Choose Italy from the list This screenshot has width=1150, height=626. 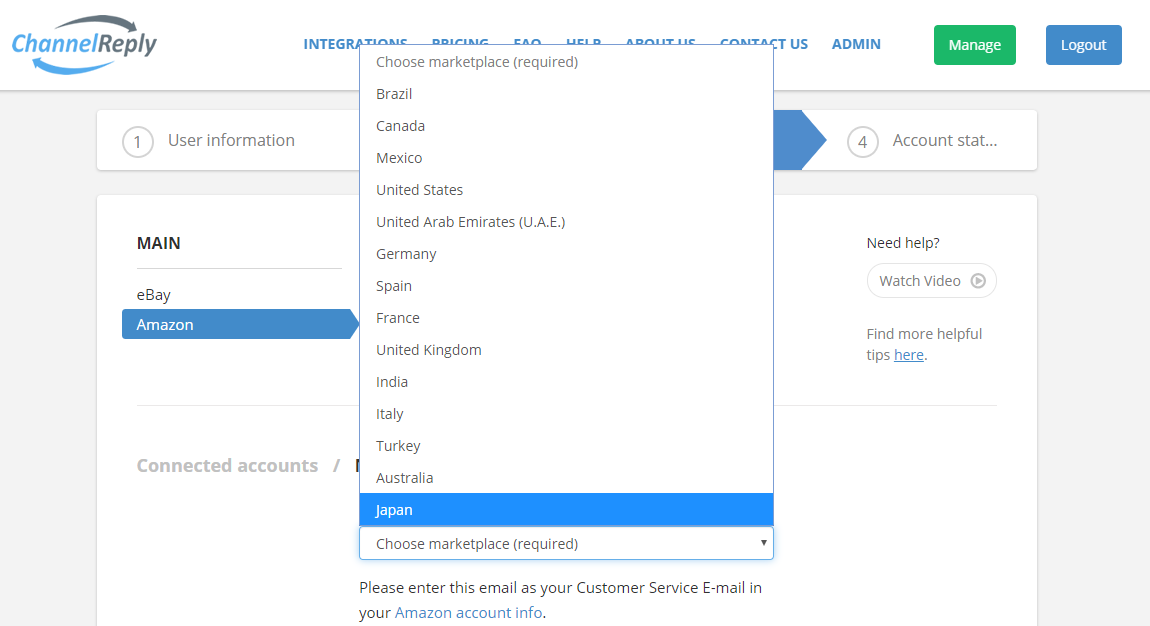[x=566, y=414]
